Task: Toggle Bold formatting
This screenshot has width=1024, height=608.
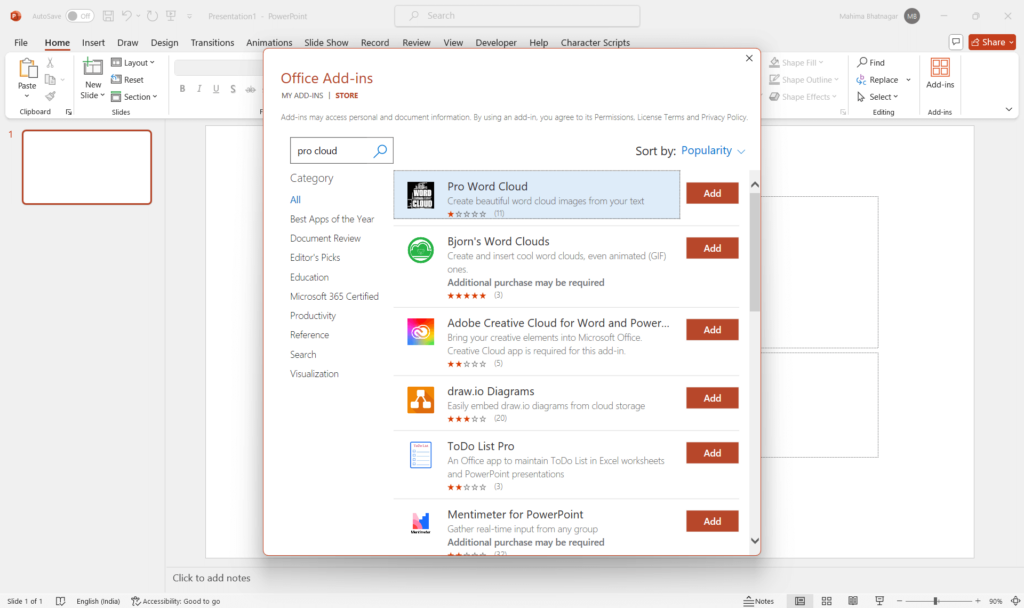Action: point(182,88)
